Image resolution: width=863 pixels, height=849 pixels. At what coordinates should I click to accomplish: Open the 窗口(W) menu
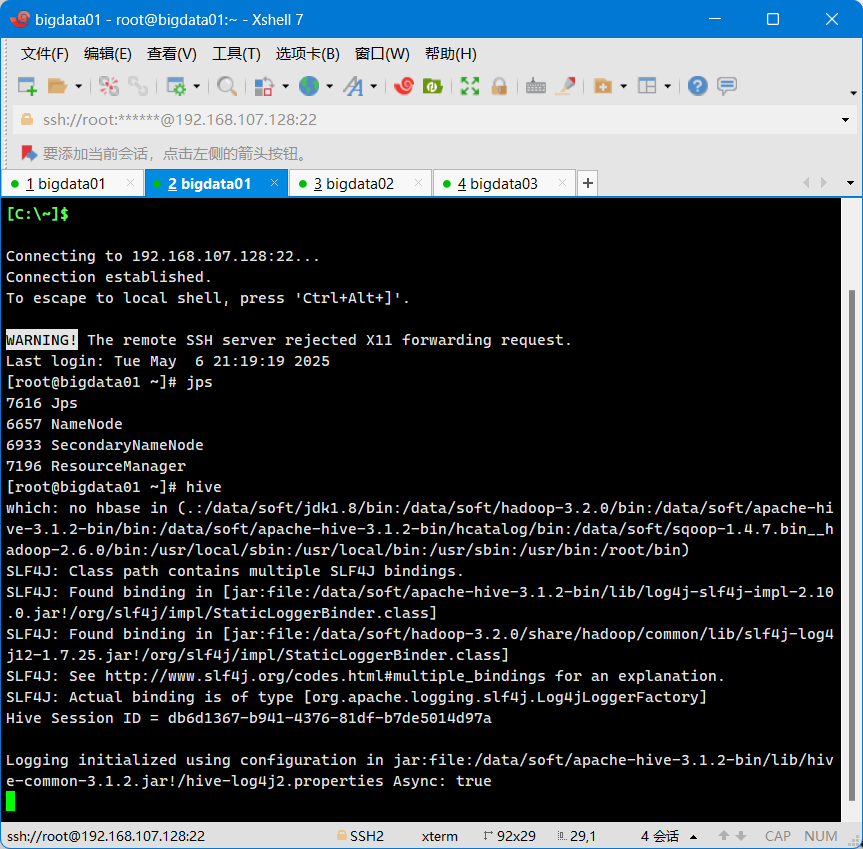pyautogui.click(x=382, y=54)
